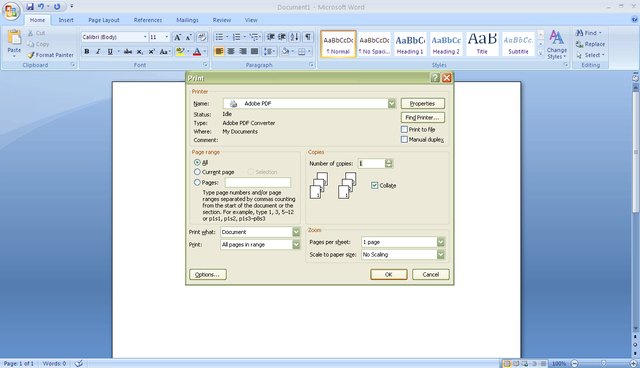Click the font color button

pos(197,51)
